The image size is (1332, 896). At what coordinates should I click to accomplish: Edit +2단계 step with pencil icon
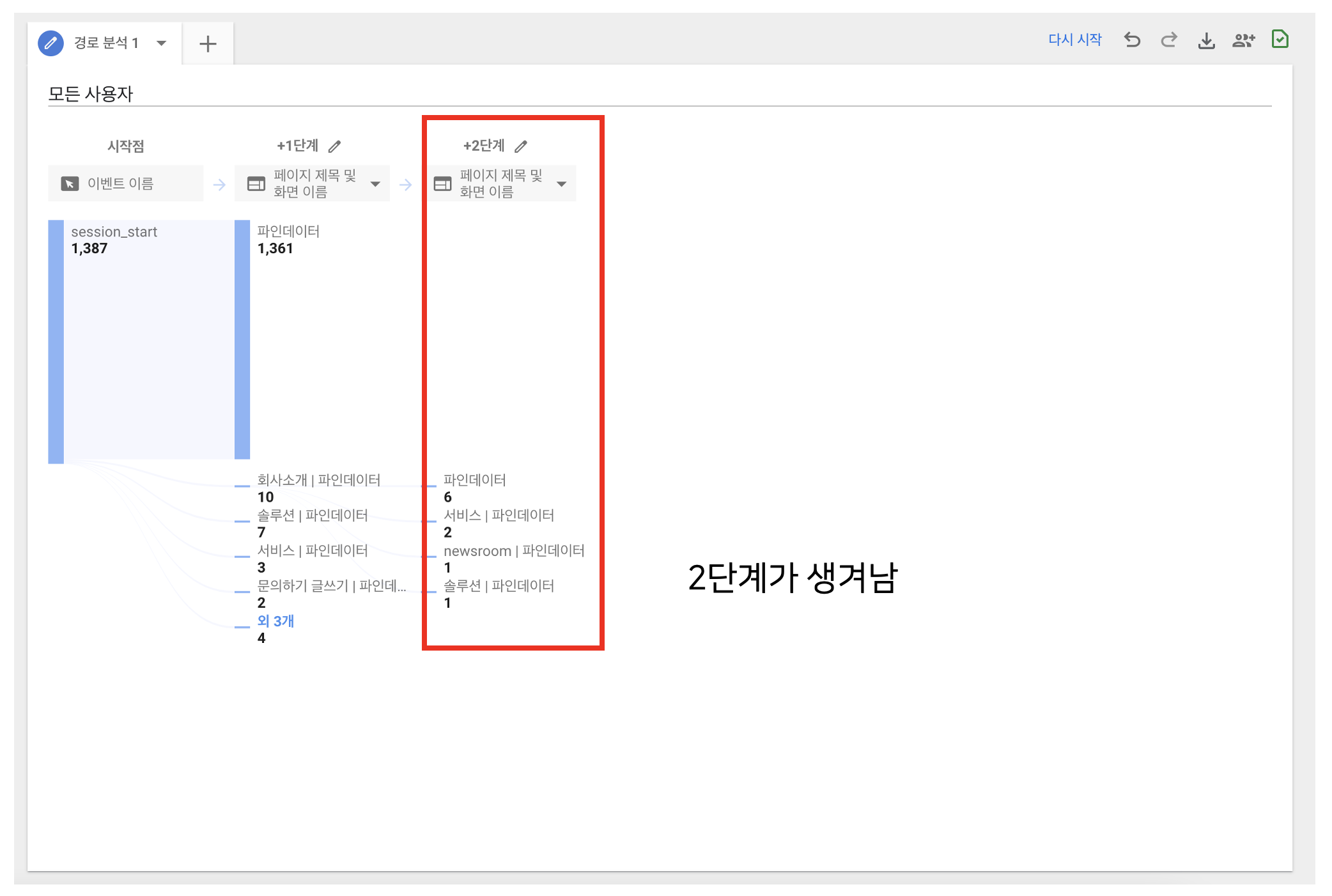(x=522, y=146)
